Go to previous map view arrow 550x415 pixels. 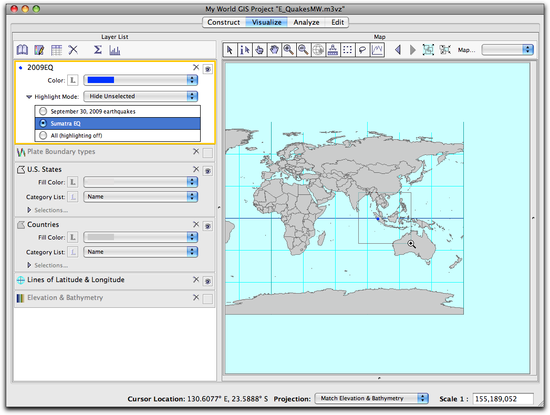[397, 50]
